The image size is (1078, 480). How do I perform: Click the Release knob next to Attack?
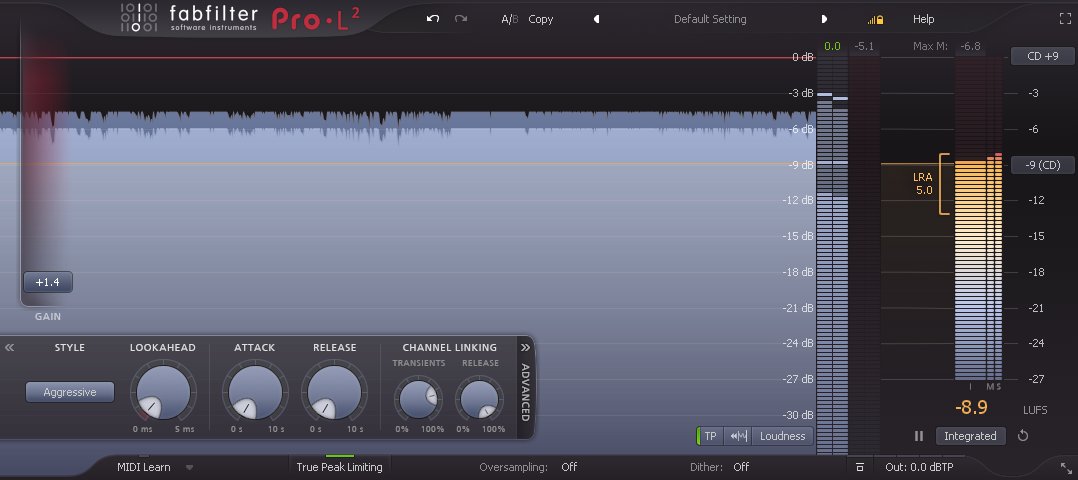(x=334, y=392)
